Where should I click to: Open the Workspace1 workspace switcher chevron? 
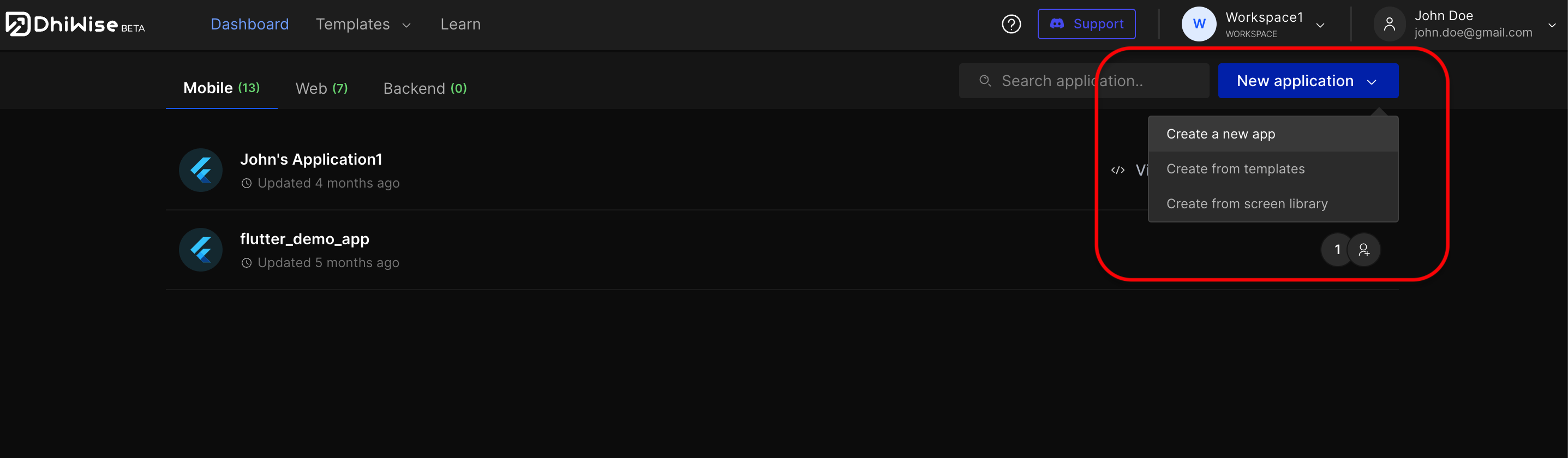[x=1320, y=26]
